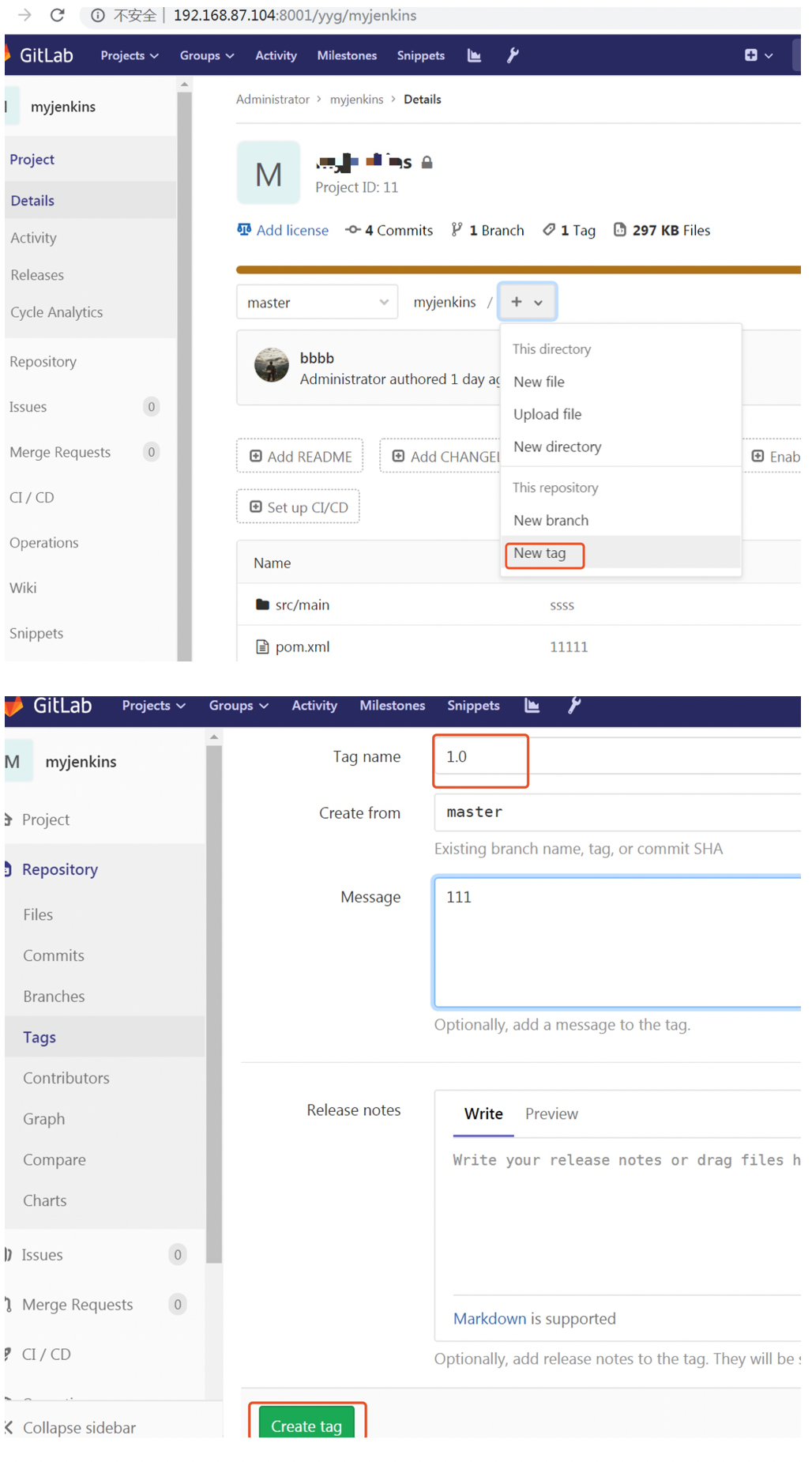
Task: Open Activity in the top navbar
Action: click(276, 55)
